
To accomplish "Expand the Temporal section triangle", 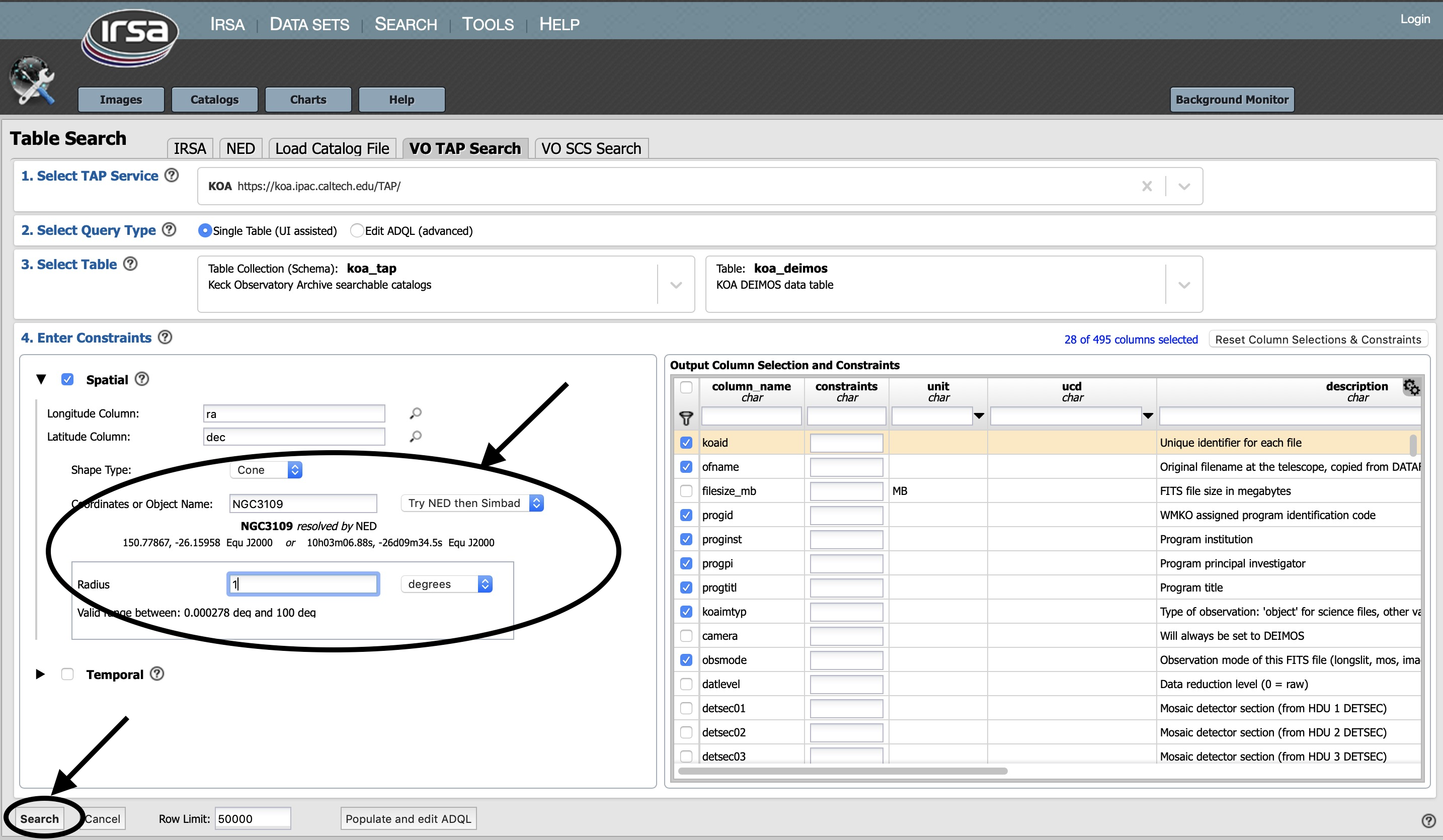I will tap(40, 674).
